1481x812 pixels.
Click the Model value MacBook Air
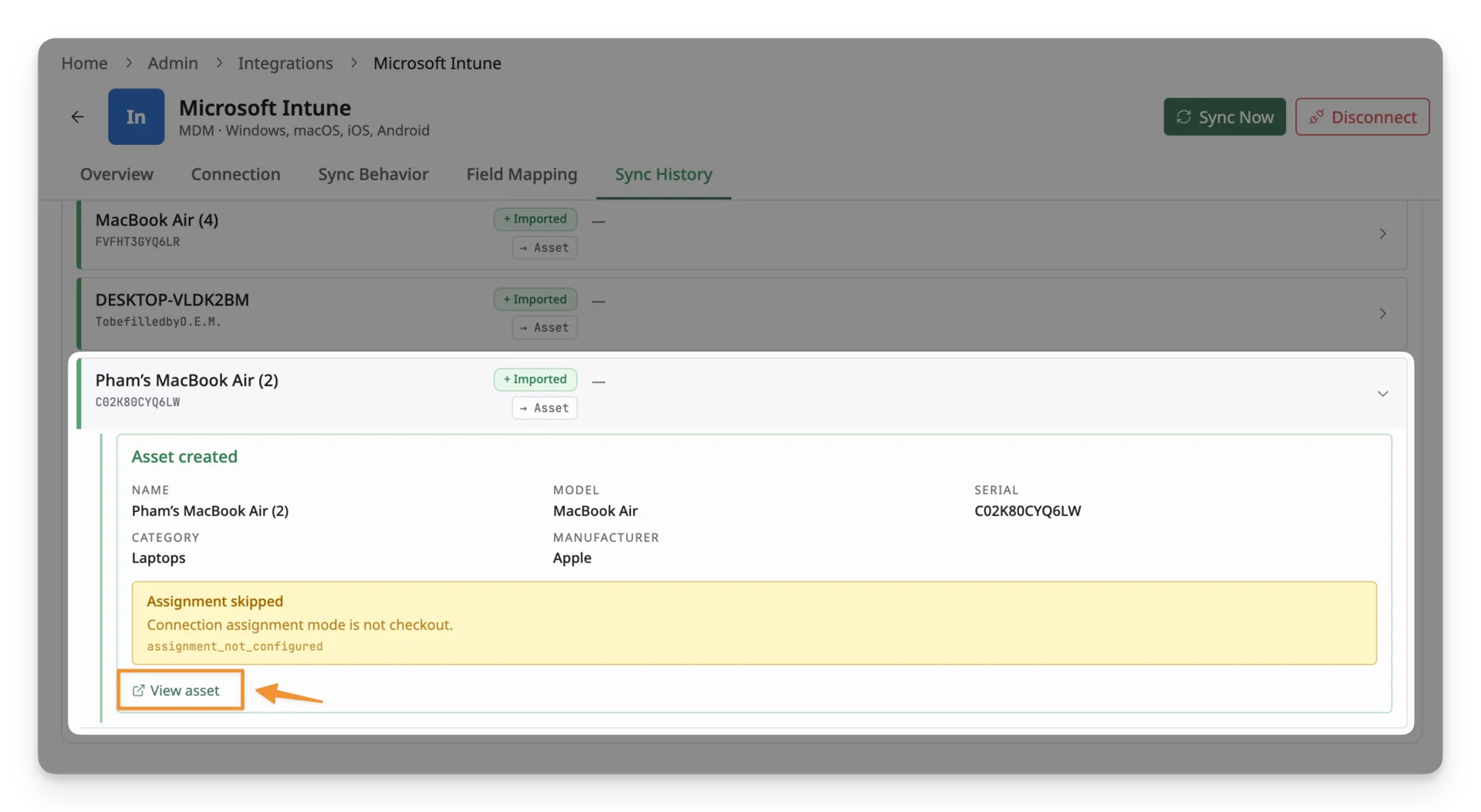click(595, 510)
